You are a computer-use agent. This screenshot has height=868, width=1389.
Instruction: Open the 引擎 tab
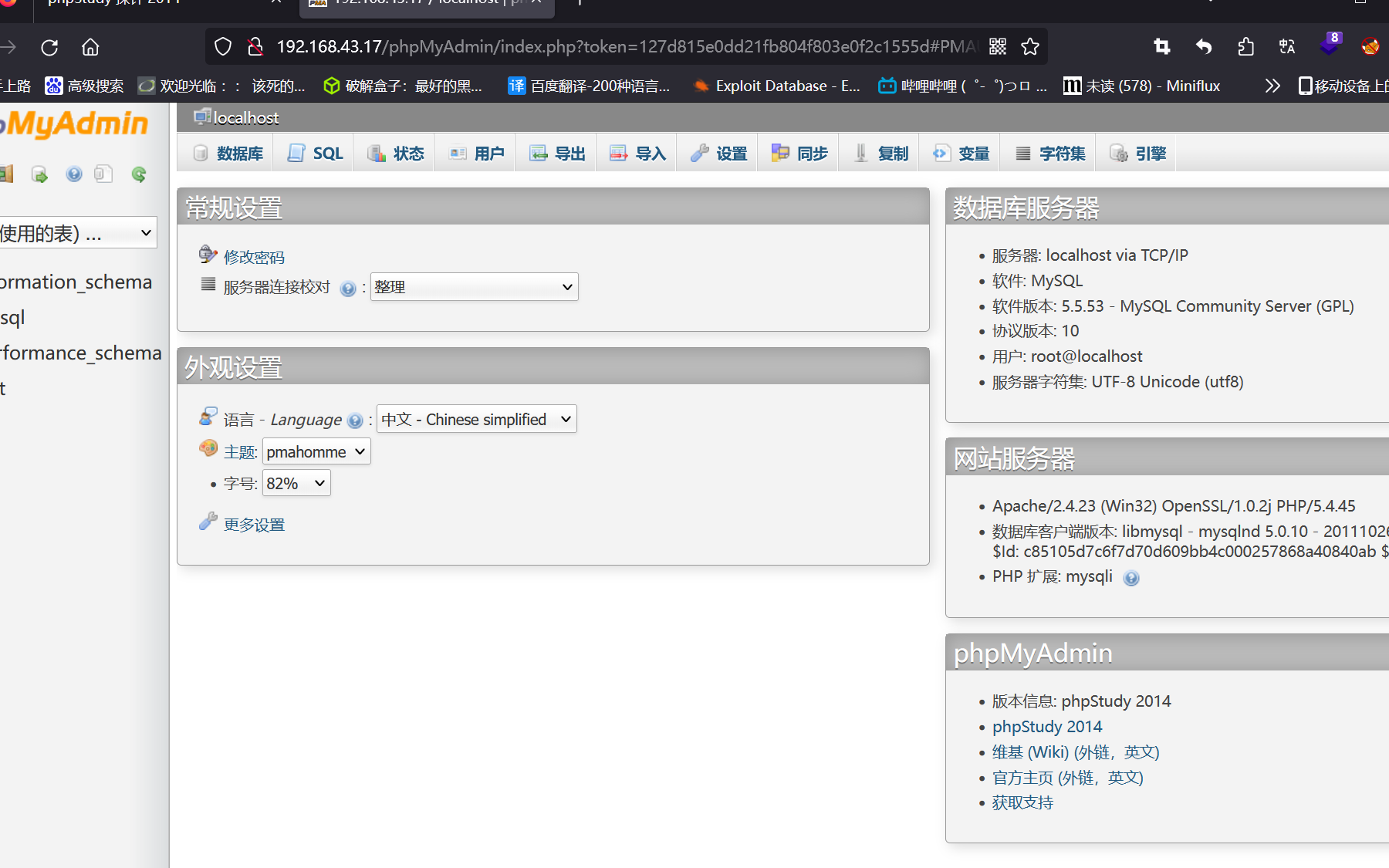tap(1137, 154)
